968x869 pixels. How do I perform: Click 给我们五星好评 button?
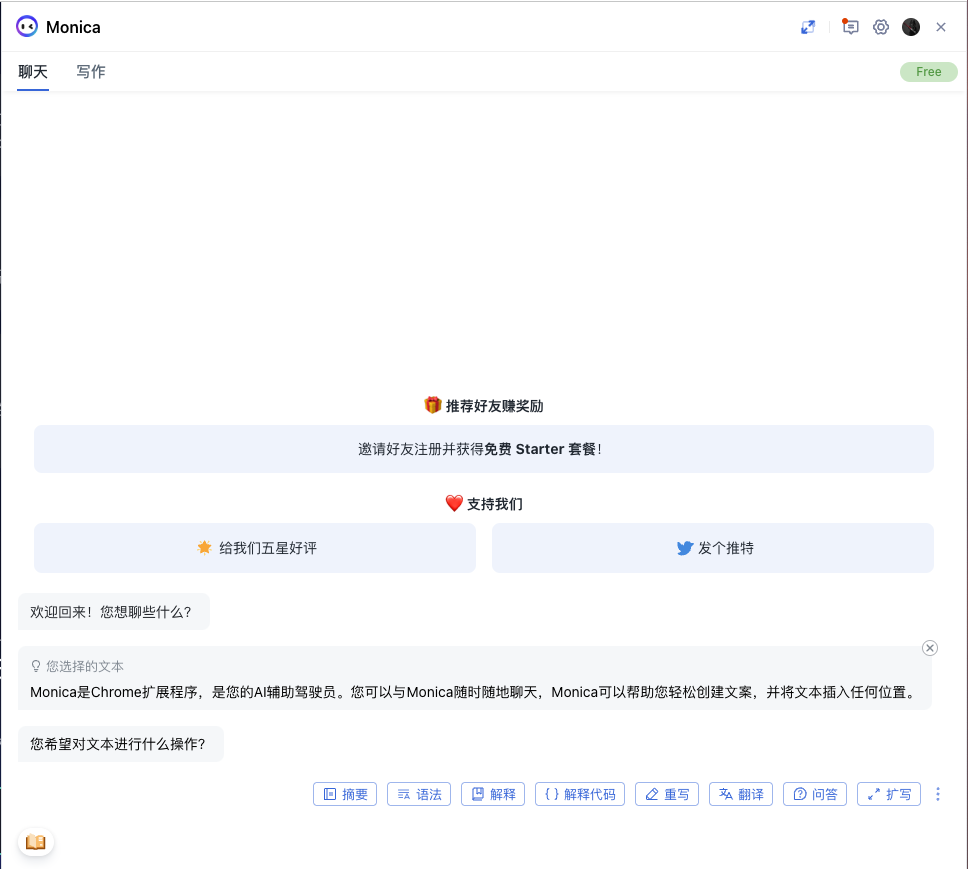click(254, 548)
